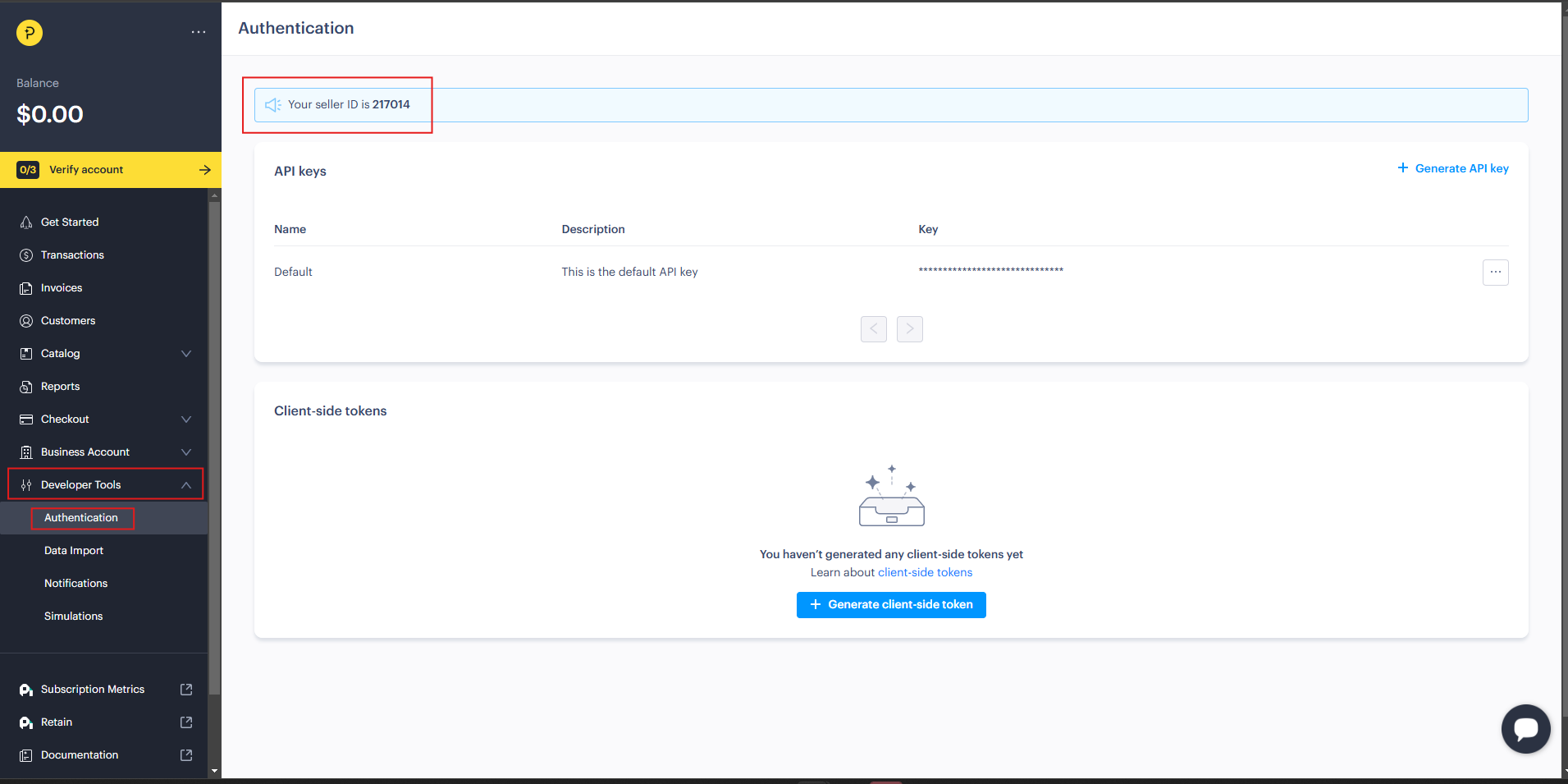Click the Generate API key link

point(1453,168)
